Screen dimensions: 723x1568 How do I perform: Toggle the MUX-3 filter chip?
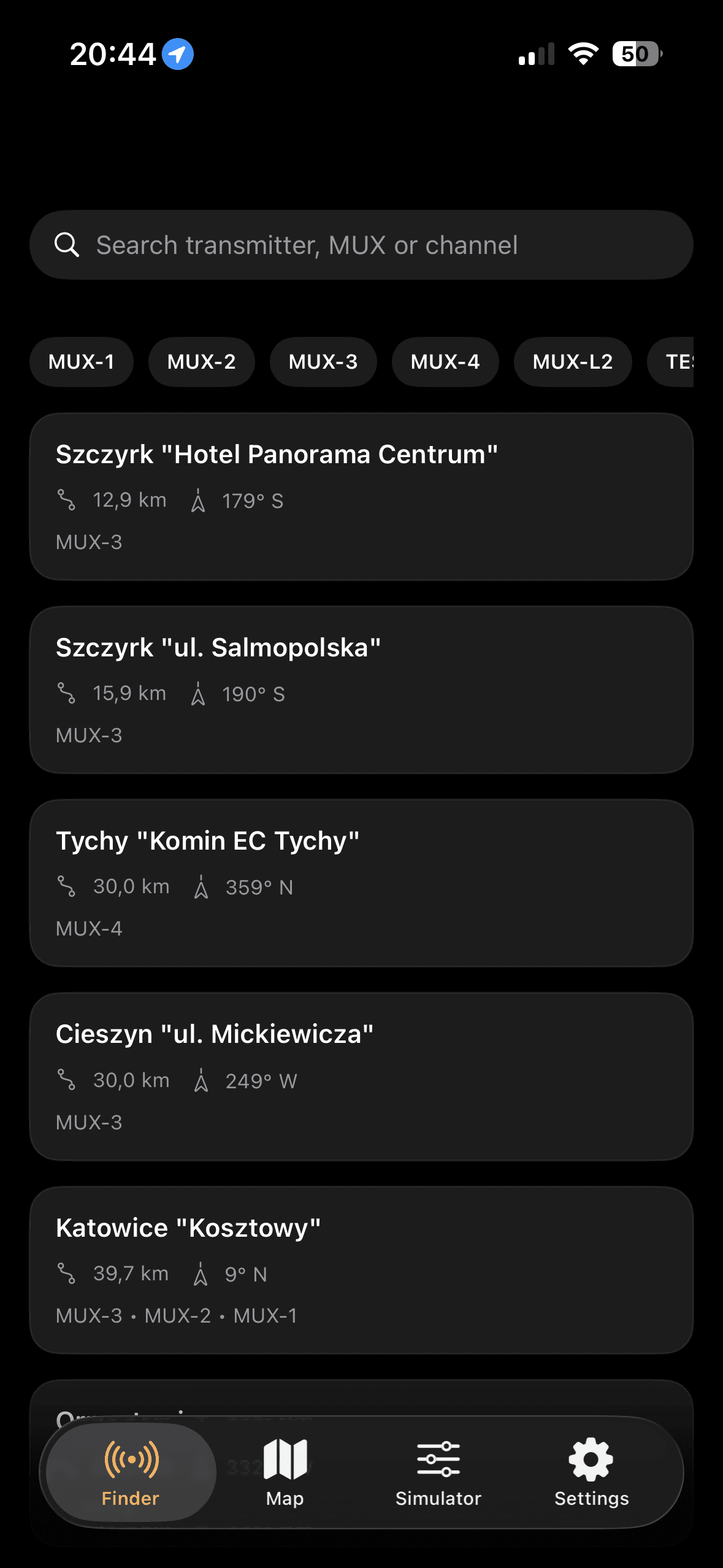[323, 362]
